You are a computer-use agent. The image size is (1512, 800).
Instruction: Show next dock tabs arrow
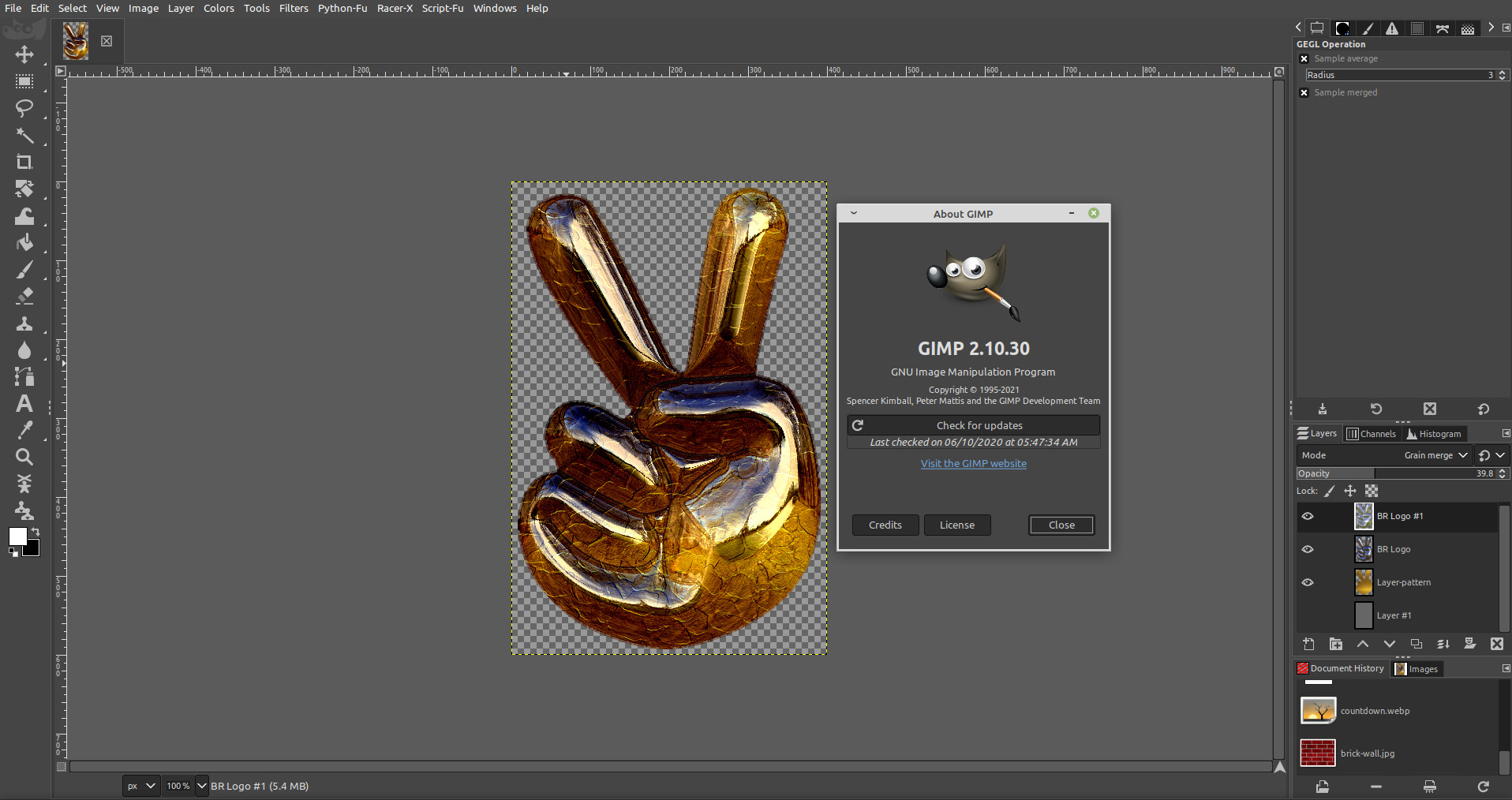[1491, 28]
